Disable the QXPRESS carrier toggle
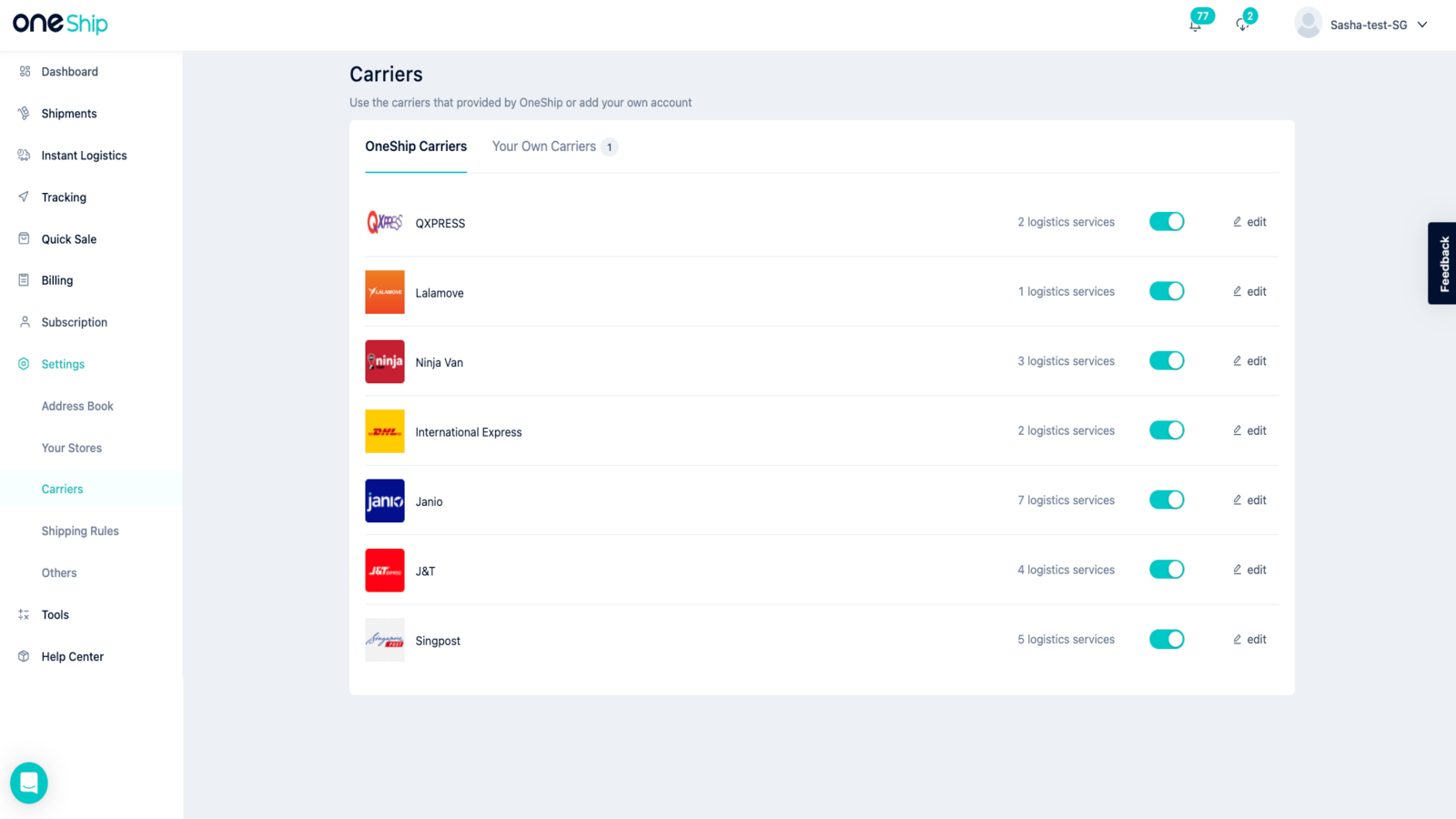This screenshot has width=1456, height=819. [1167, 222]
